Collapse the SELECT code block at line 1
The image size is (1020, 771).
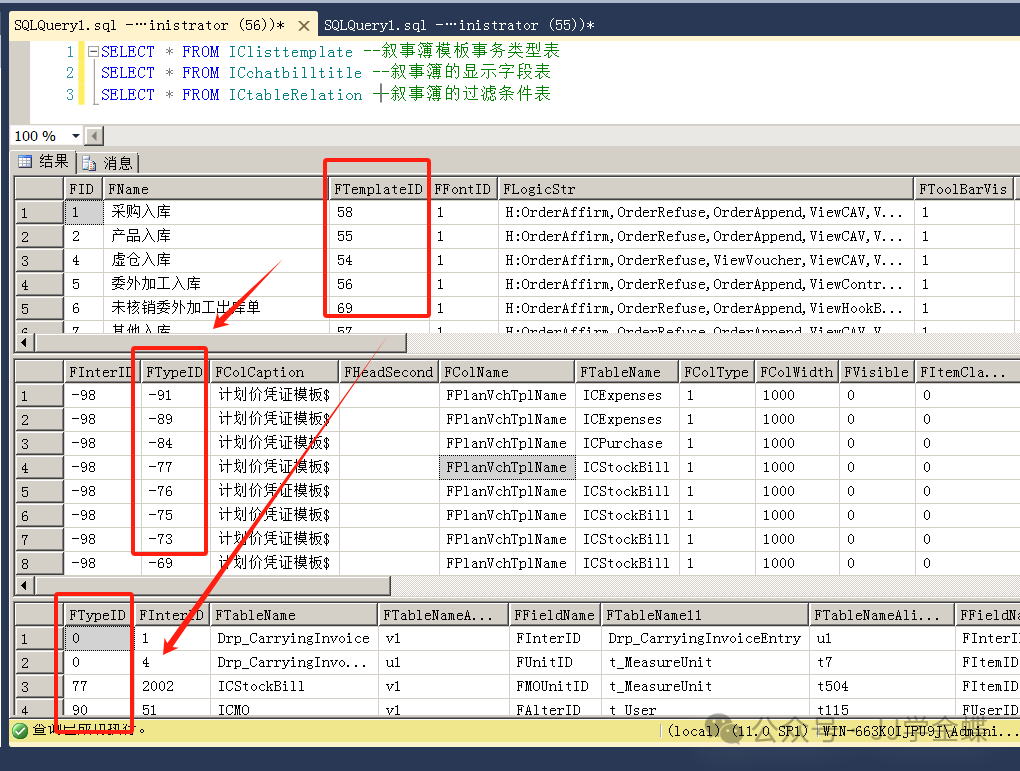click(93, 52)
